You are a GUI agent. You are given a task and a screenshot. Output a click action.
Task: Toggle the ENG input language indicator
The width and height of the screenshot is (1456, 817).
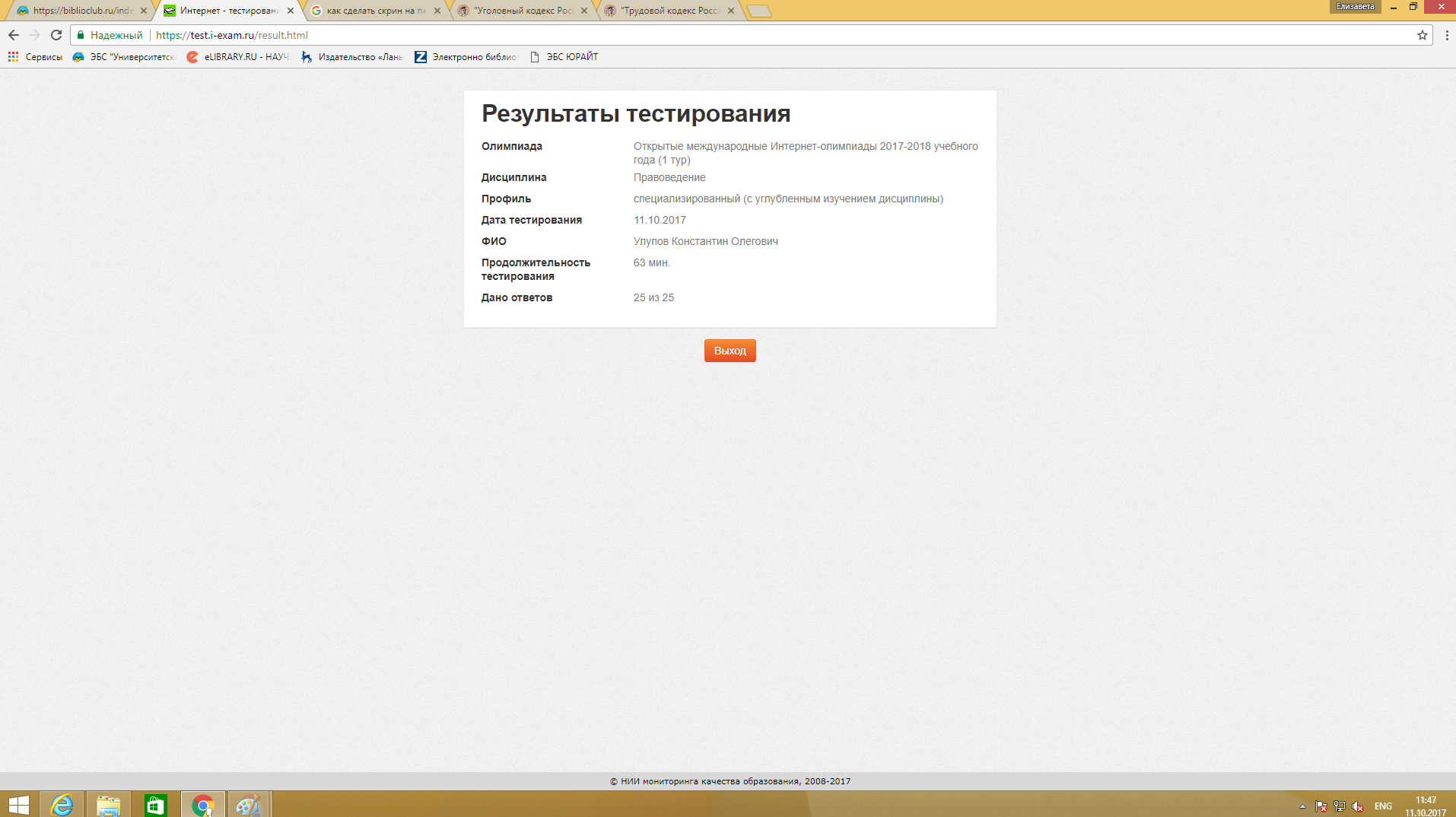point(1383,806)
